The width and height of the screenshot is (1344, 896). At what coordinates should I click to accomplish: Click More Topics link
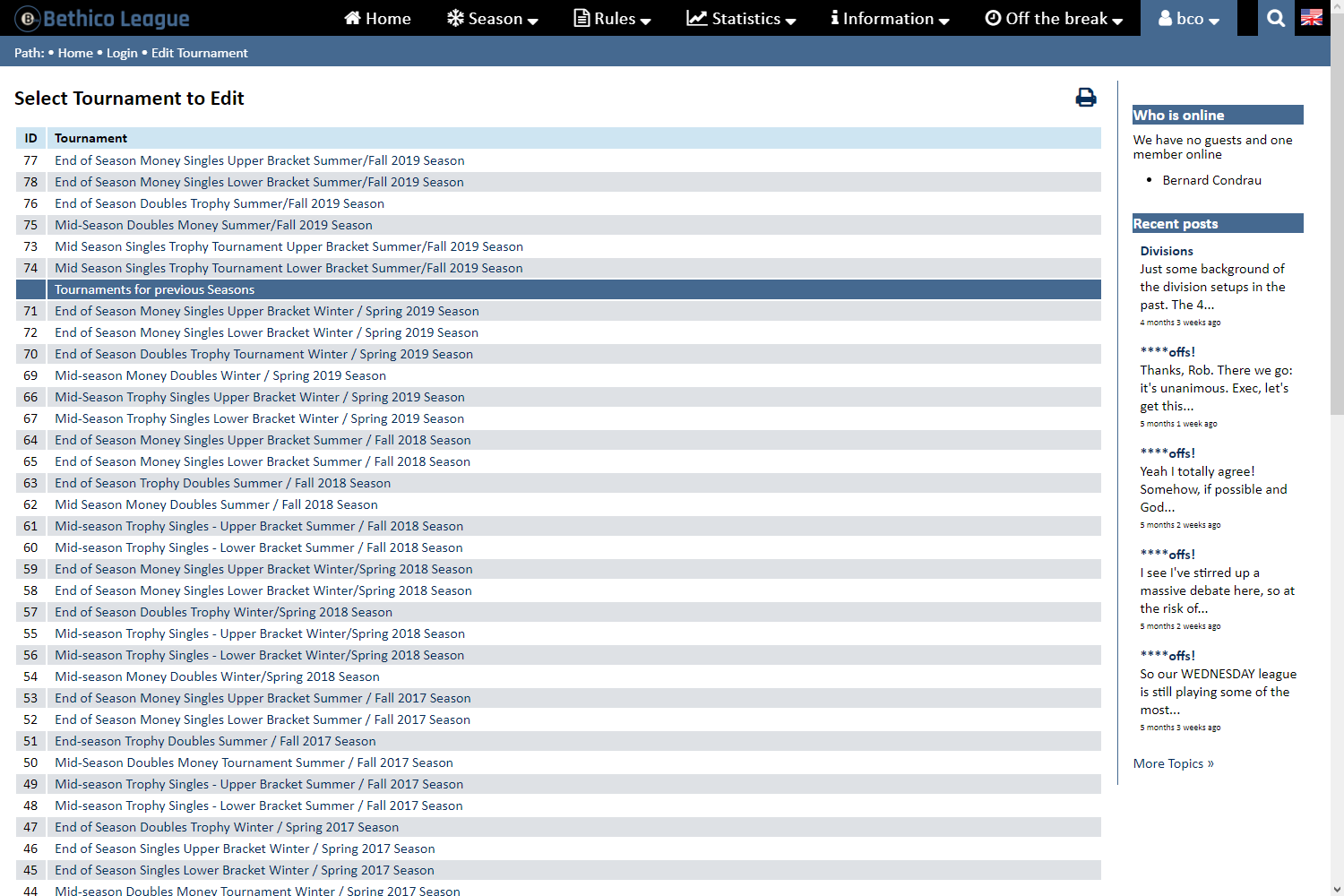point(1173,763)
